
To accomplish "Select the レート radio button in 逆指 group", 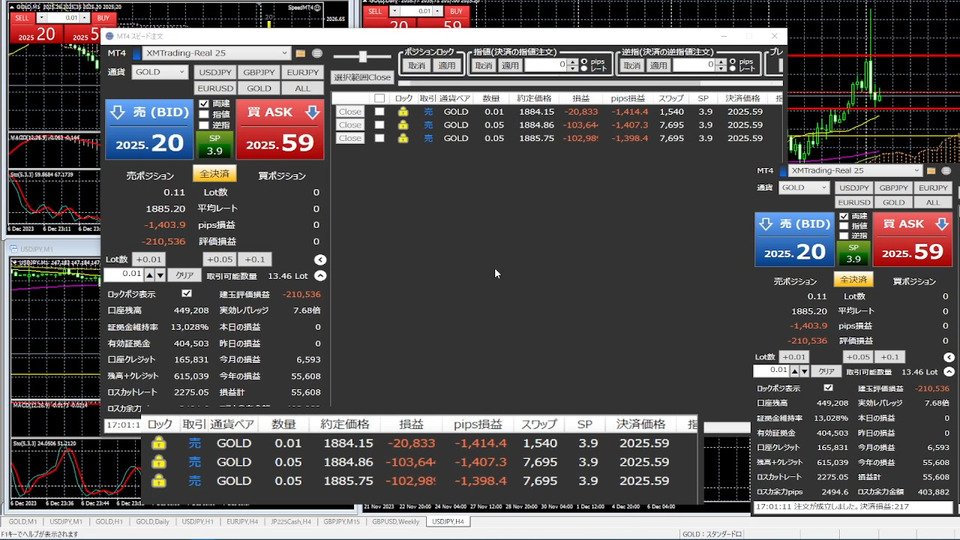I will pos(733,68).
